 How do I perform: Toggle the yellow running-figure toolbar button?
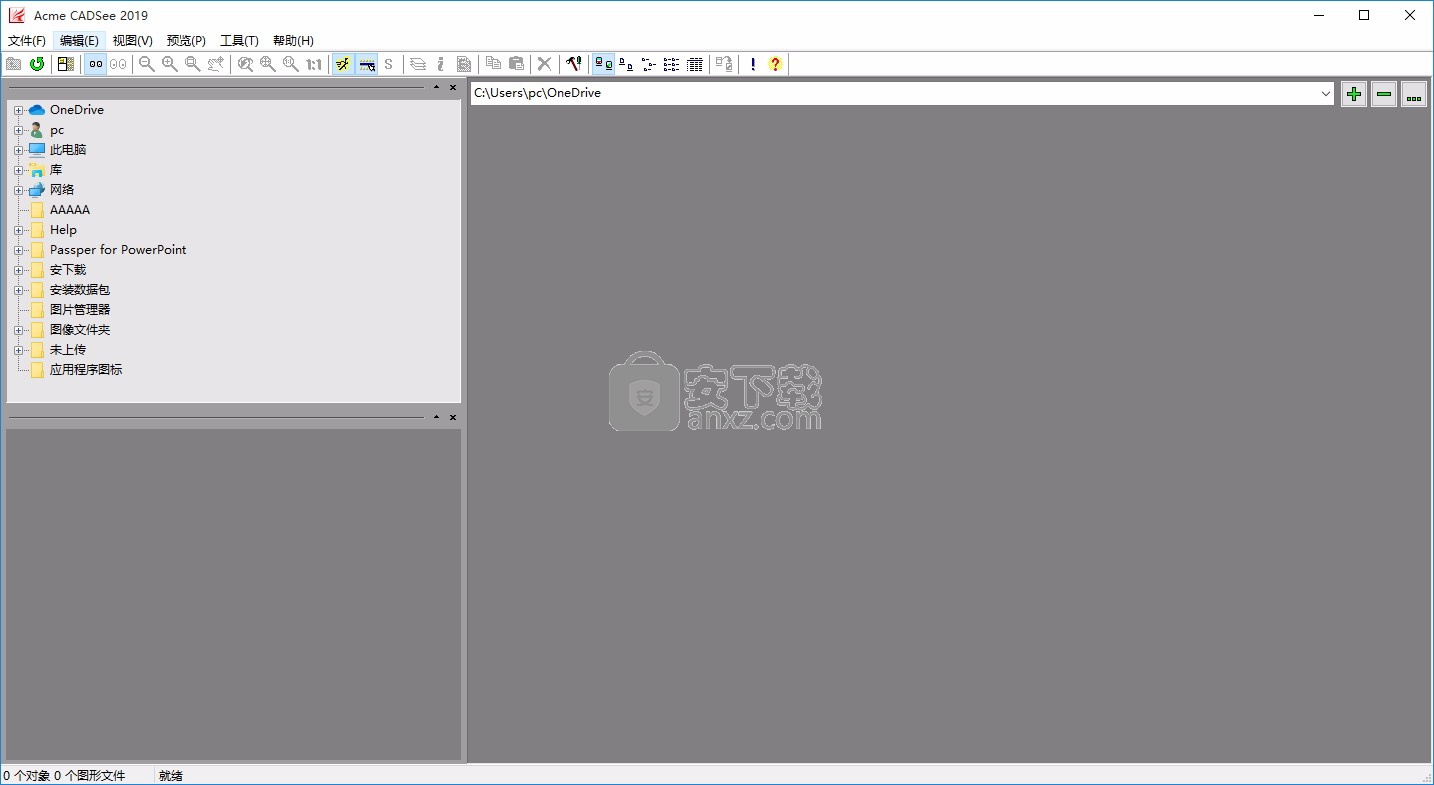click(x=343, y=64)
